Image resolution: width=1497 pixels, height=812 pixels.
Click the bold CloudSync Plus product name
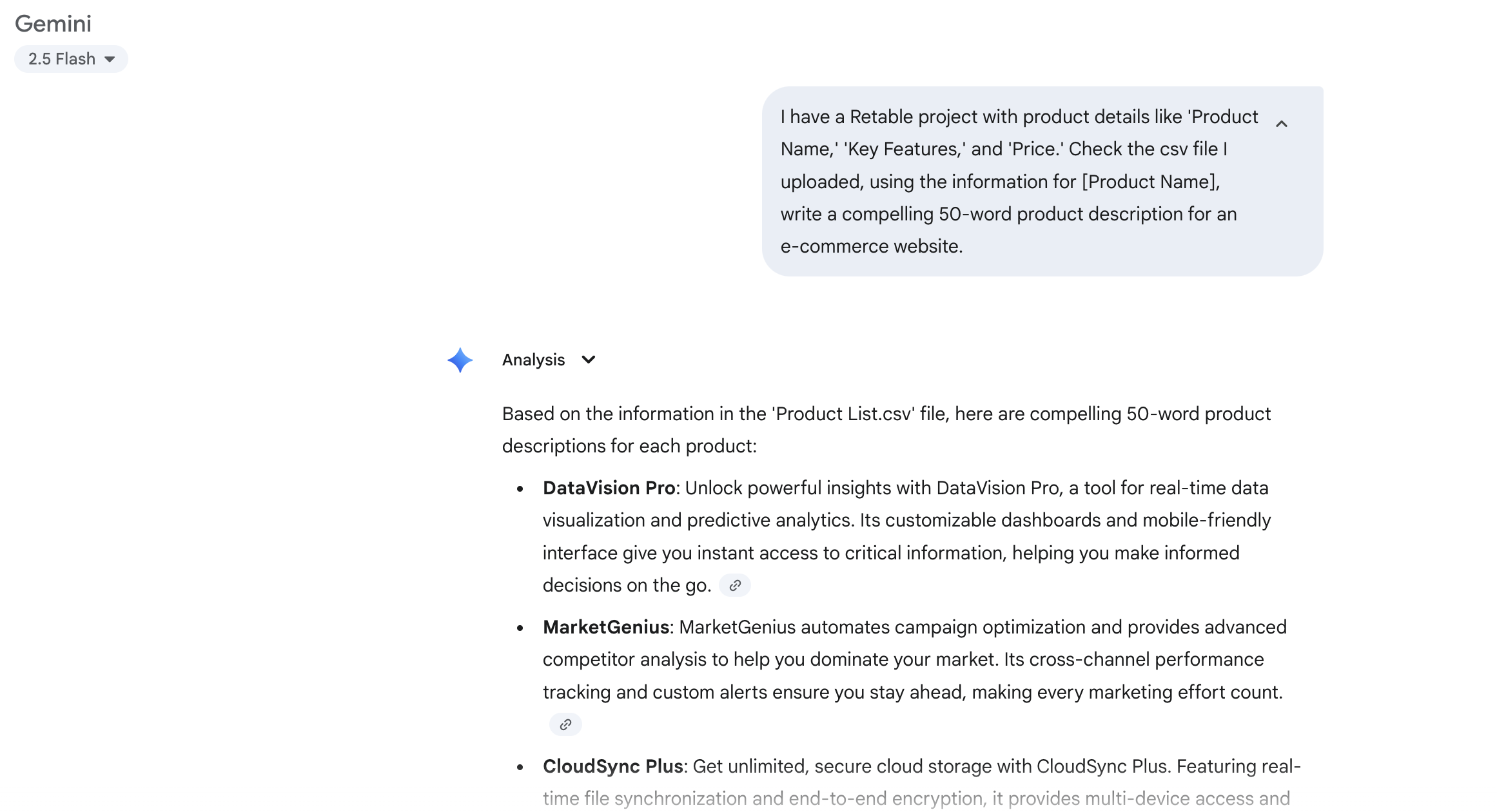[x=613, y=766]
